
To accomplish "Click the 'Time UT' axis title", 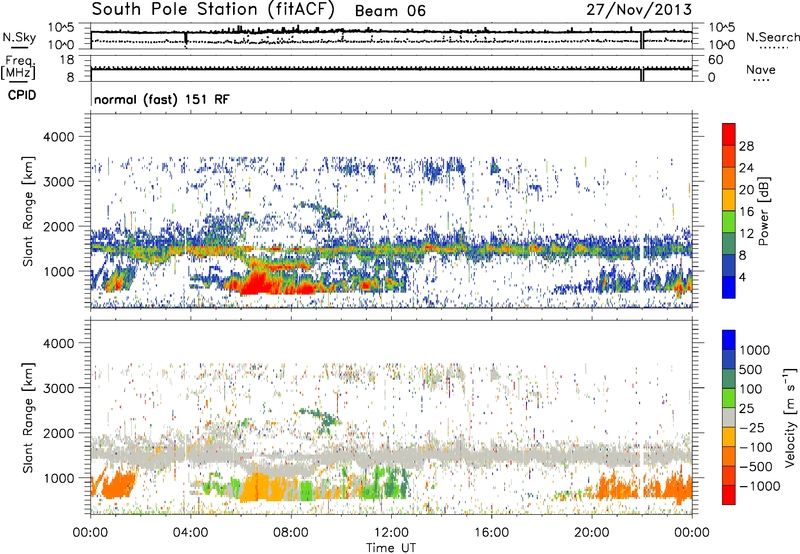I will point(391,547).
